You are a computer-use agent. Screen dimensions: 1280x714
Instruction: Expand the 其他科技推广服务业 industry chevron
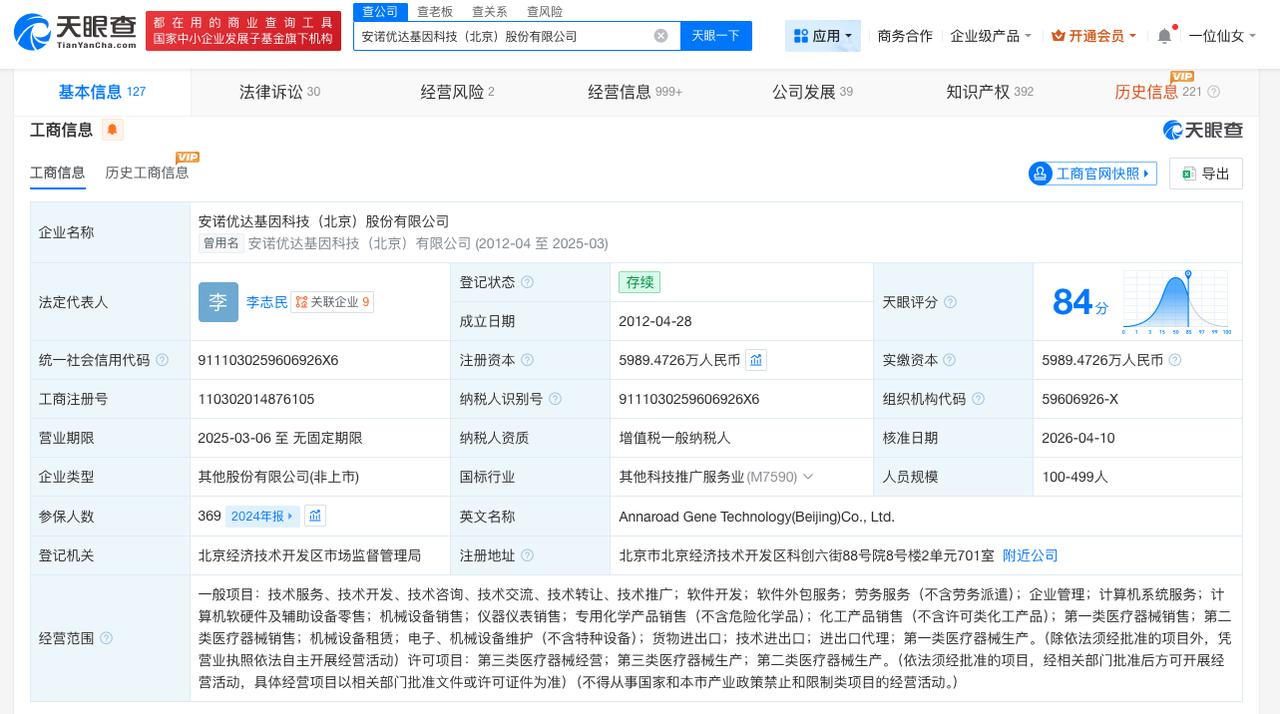(x=808, y=477)
